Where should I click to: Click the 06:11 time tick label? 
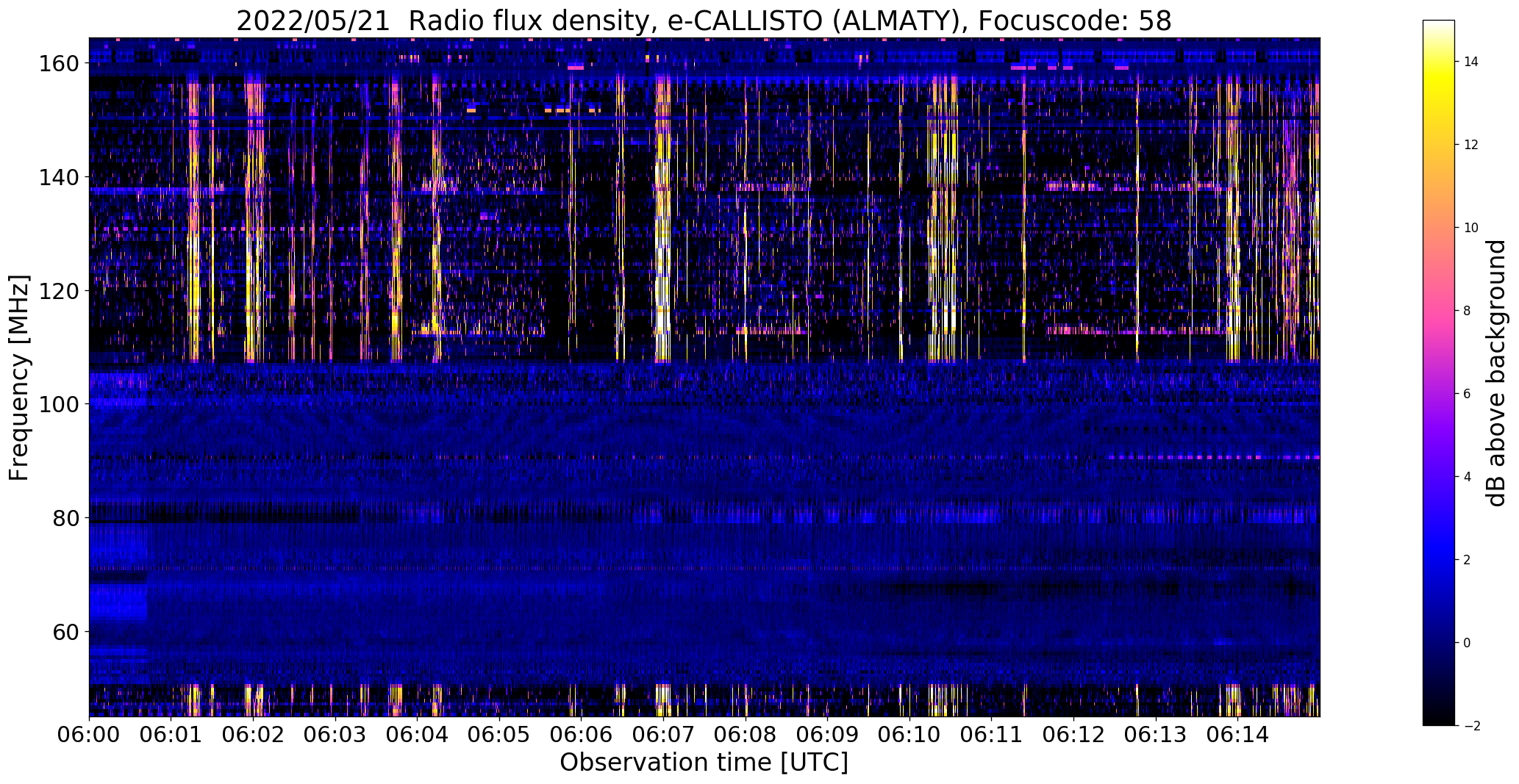(x=991, y=734)
